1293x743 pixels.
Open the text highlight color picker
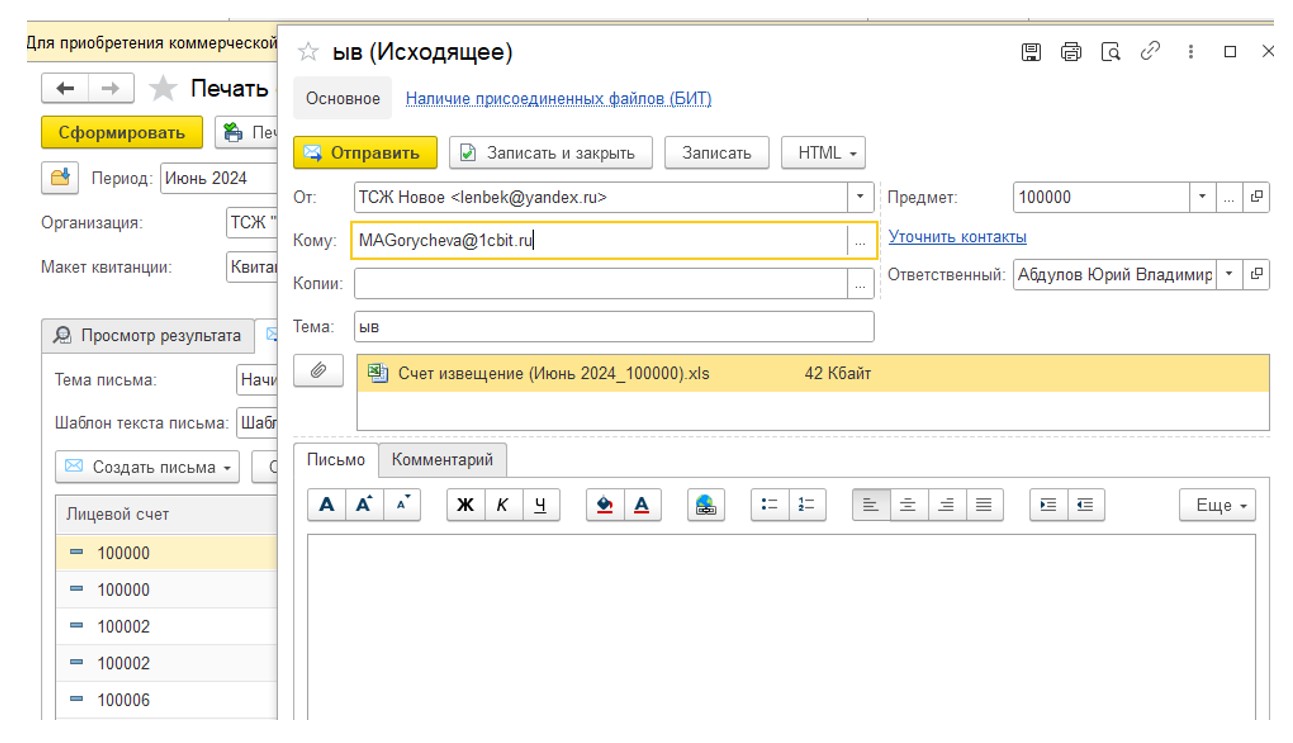(604, 505)
